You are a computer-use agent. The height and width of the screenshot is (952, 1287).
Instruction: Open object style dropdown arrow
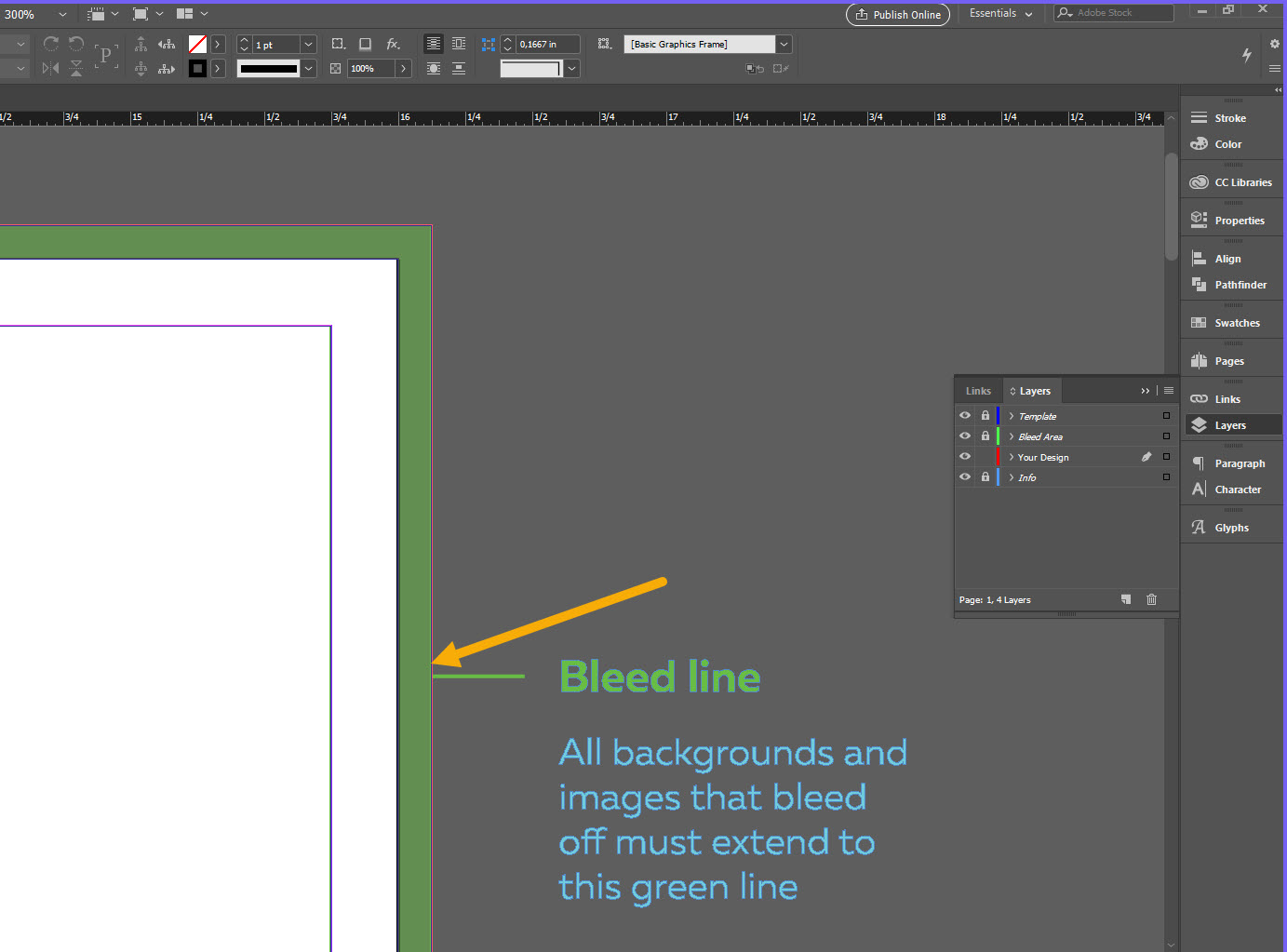784,44
